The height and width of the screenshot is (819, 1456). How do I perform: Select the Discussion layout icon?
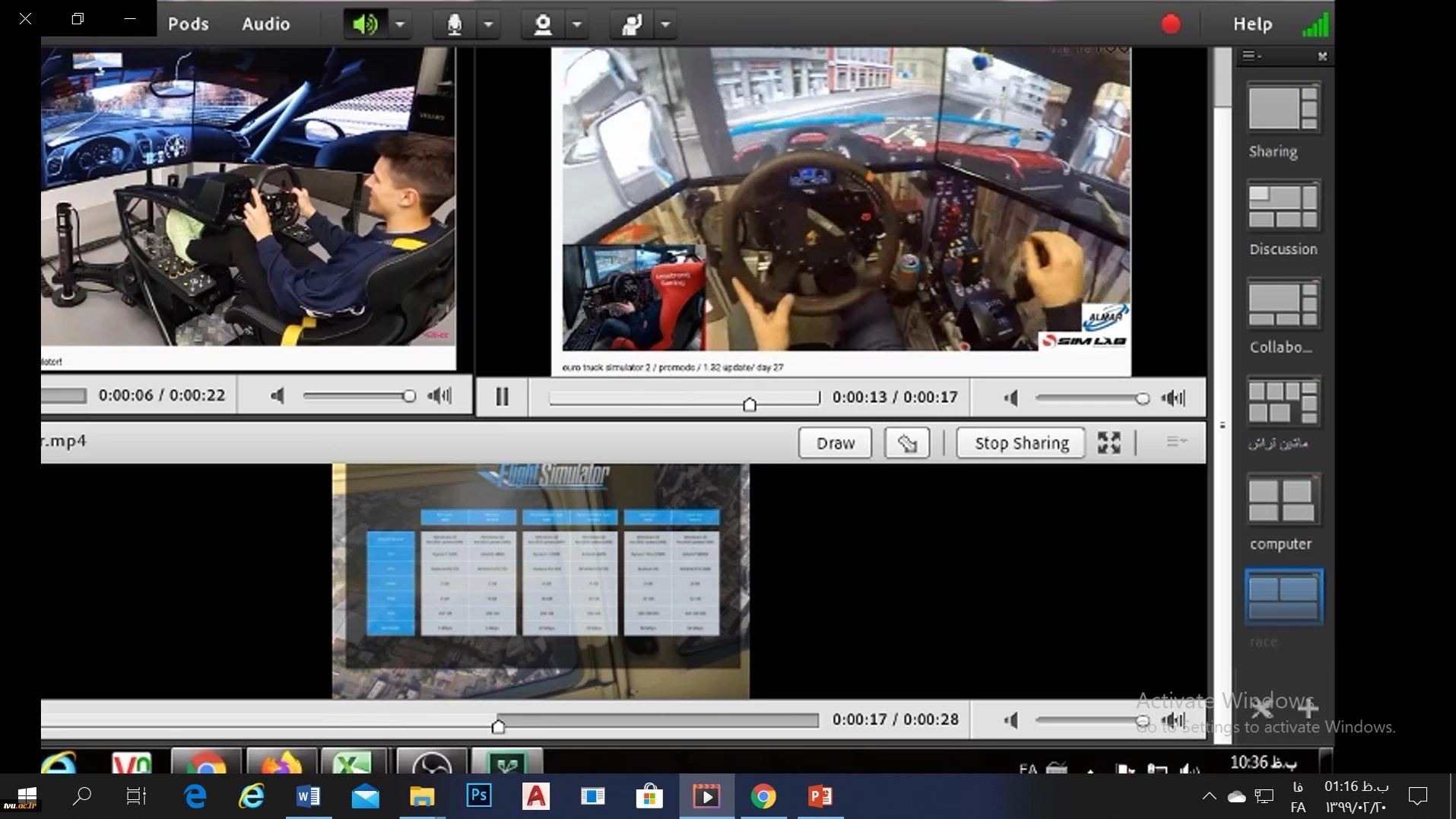1283,207
